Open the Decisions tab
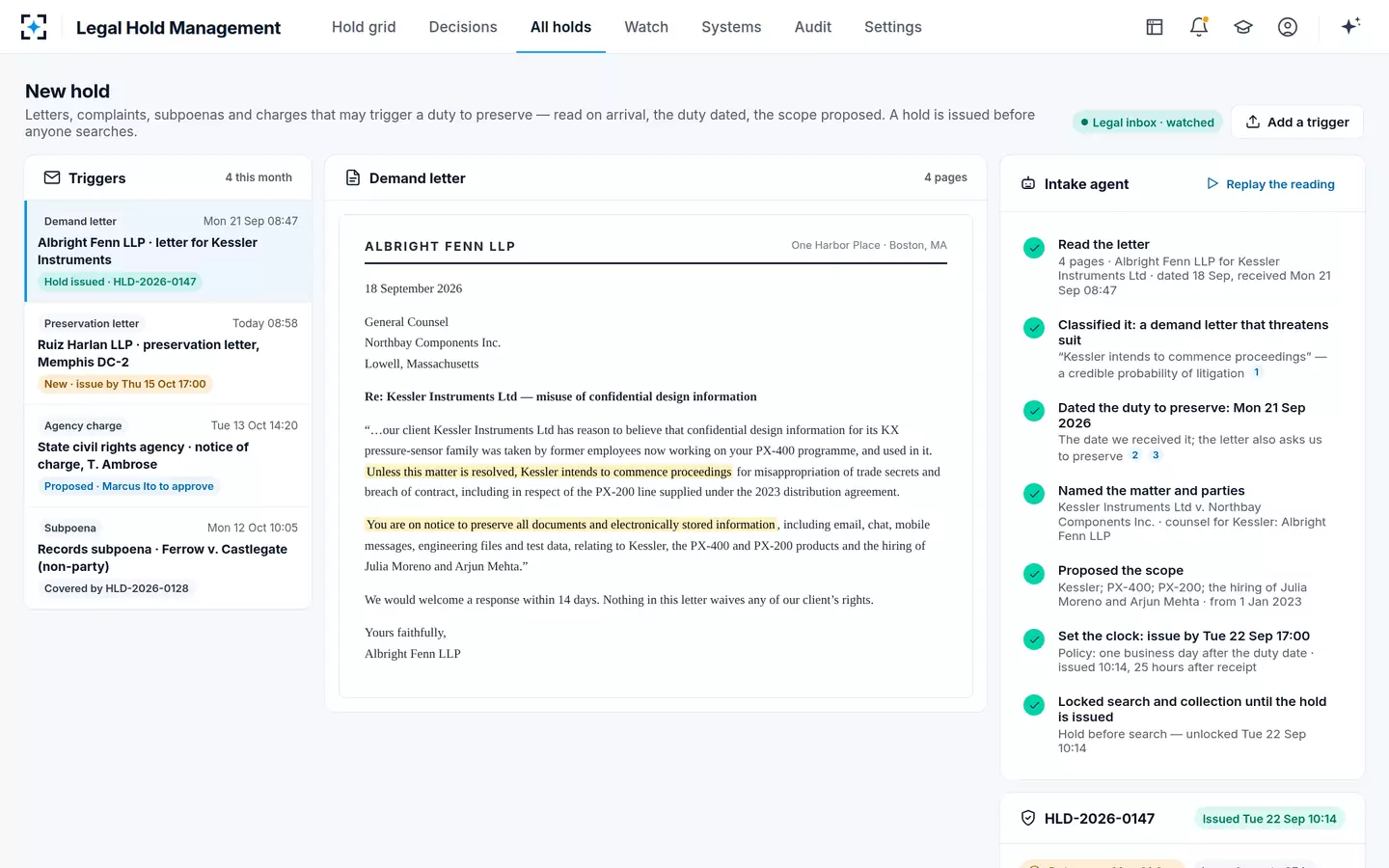Viewport: 1389px width, 868px height. pos(463,27)
